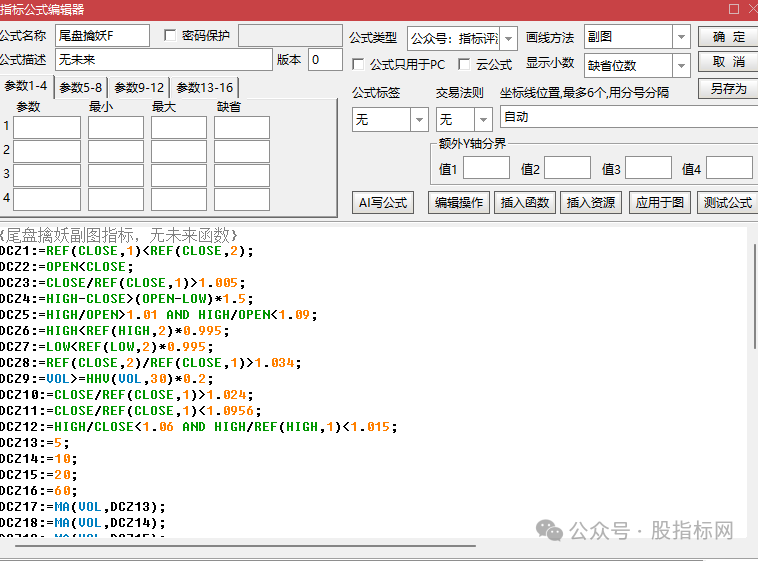Click the 值1 input field
This screenshot has width=758, height=561.
pyautogui.click(x=486, y=168)
